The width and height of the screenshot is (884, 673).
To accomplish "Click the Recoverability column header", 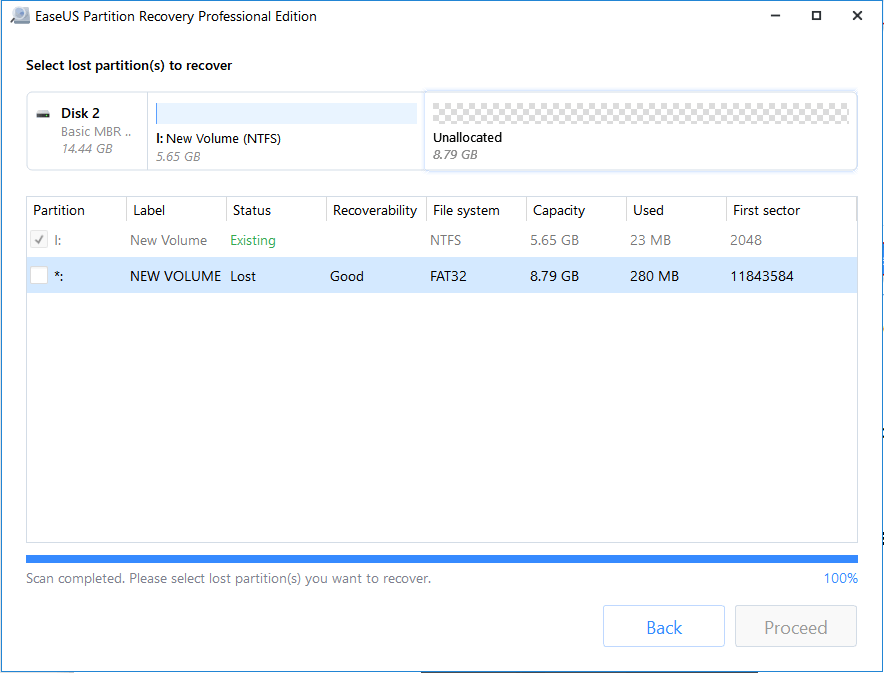I will coord(376,210).
